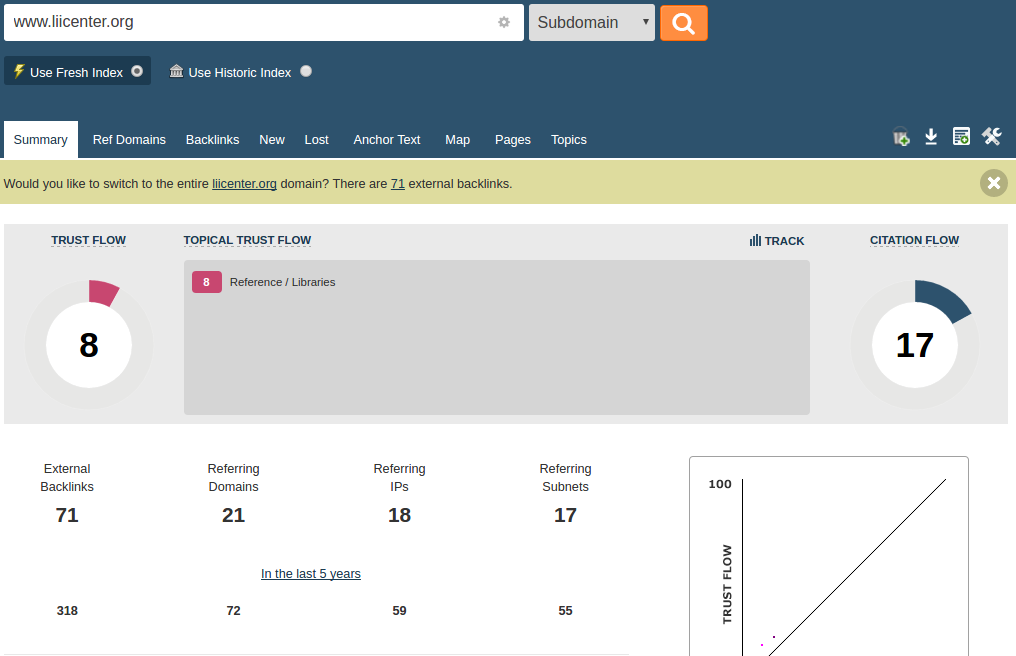Image resolution: width=1016 pixels, height=656 pixels.
Task: Click the 5-year referring IPs figure 59
Action: pos(399,611)
